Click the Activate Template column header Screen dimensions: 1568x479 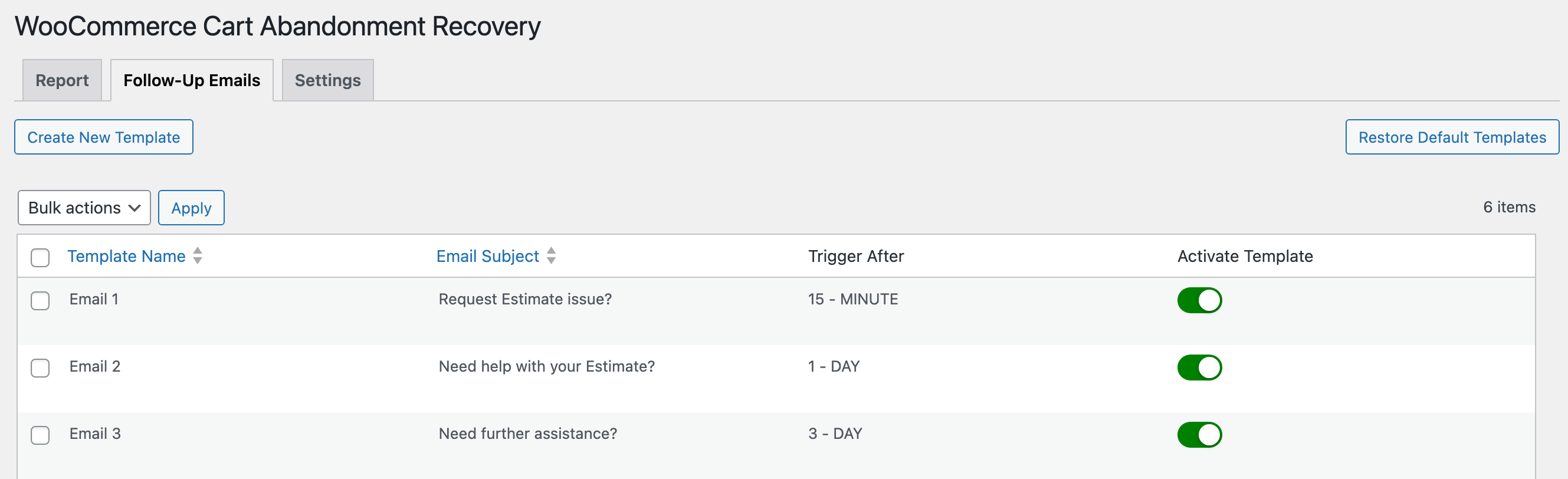(x=1245, y=256)
